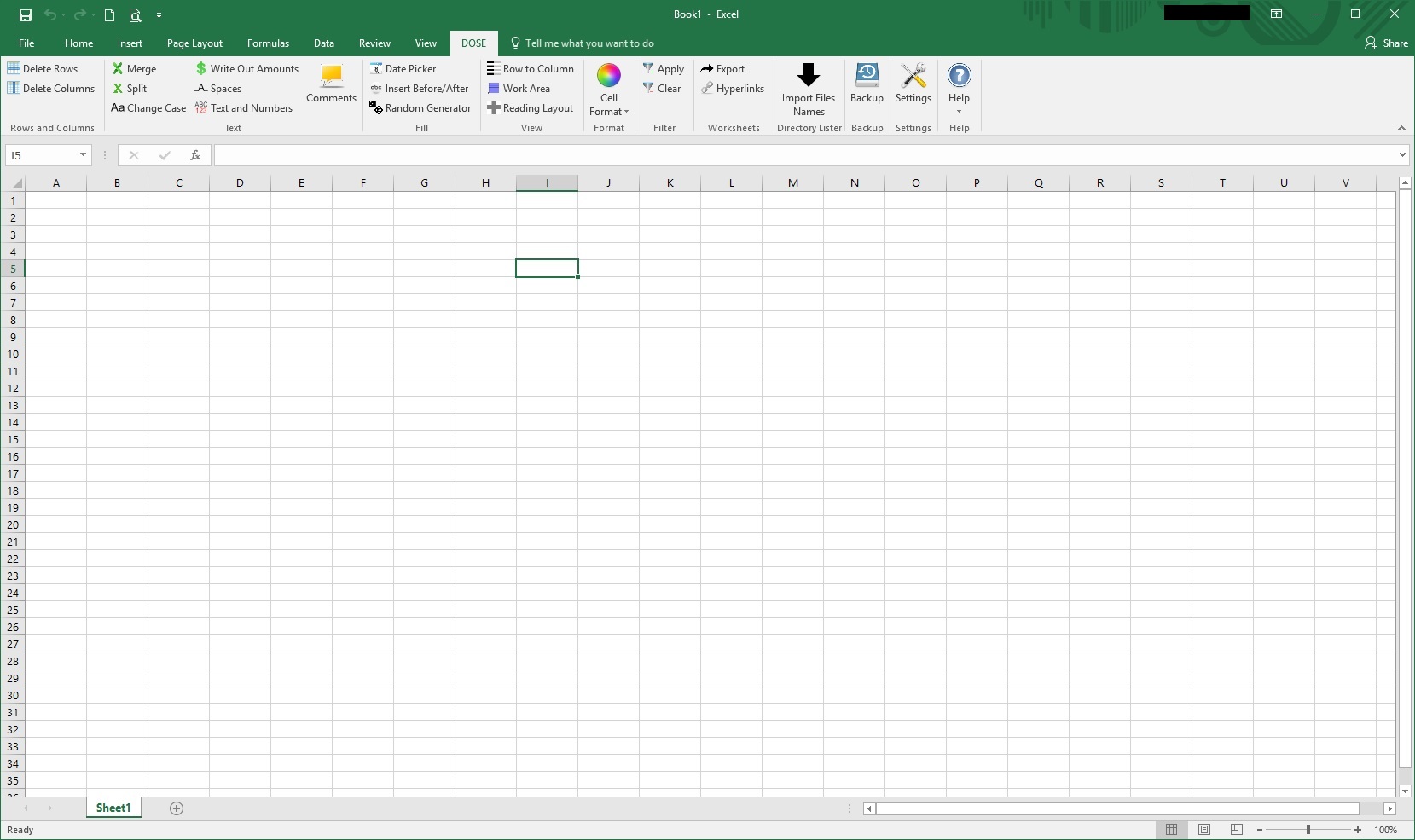This screenshot has height=840, width=1415.
Task: Open DOSE Settings
Action: (x=913, y=84)
